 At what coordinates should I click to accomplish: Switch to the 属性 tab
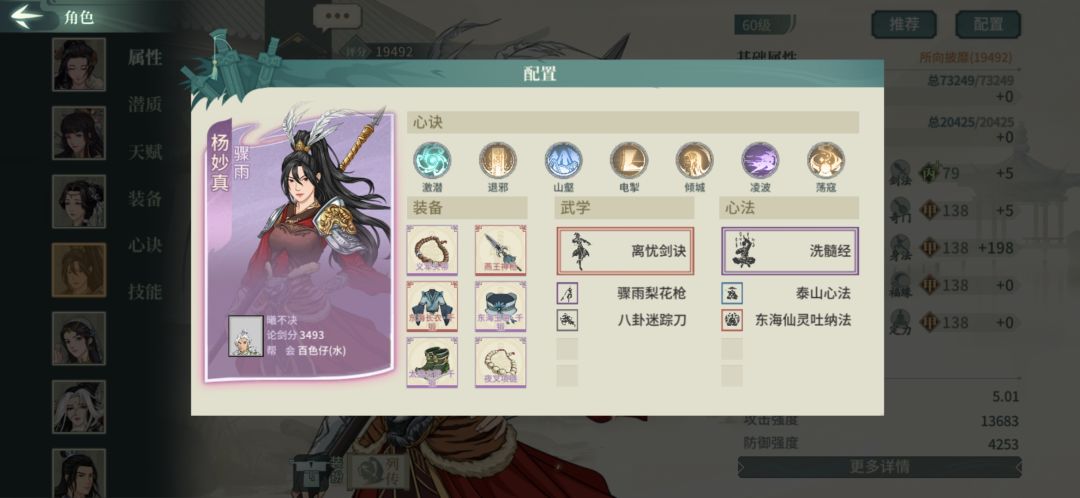click(145, 58)
